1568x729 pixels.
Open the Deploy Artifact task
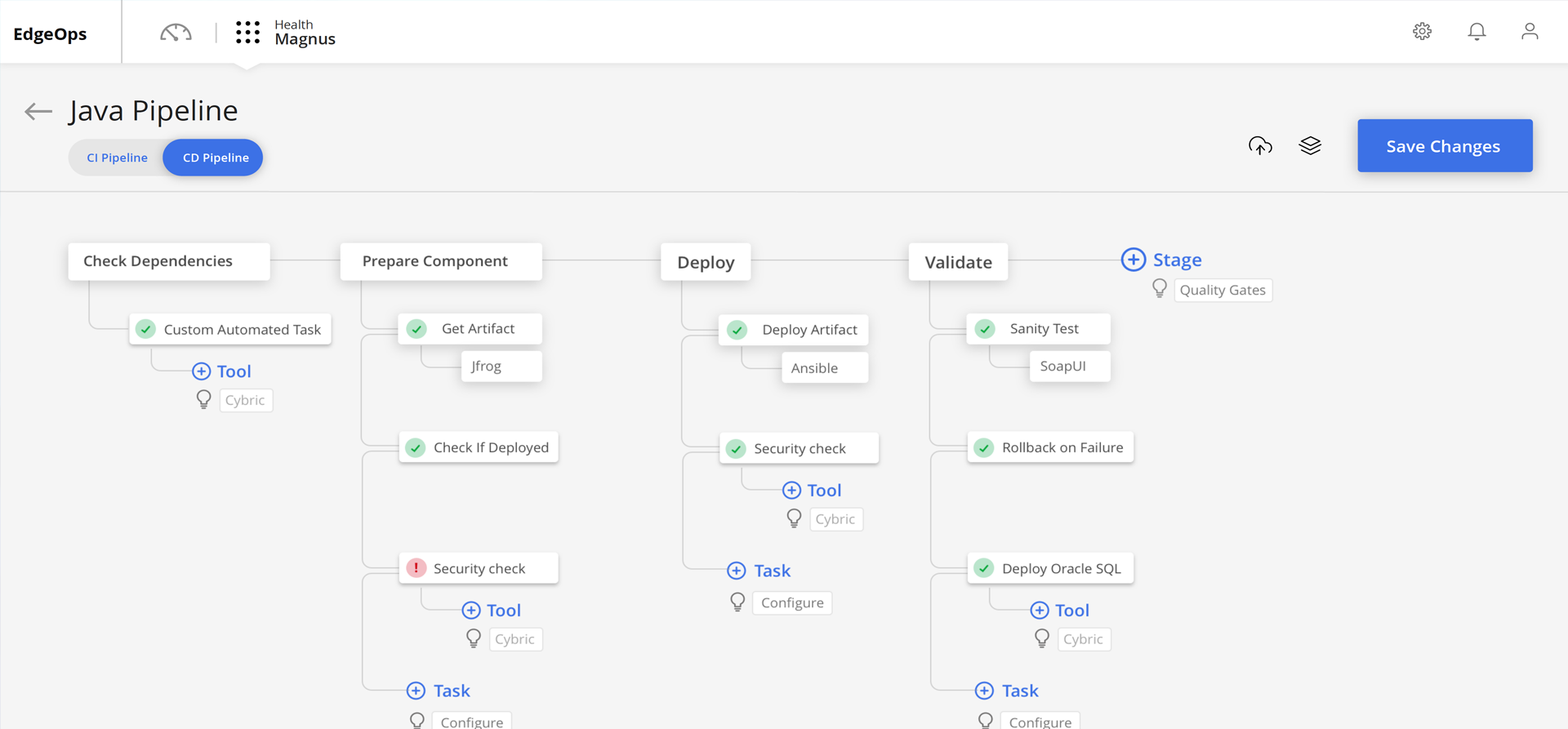click(x=793, y=330)
